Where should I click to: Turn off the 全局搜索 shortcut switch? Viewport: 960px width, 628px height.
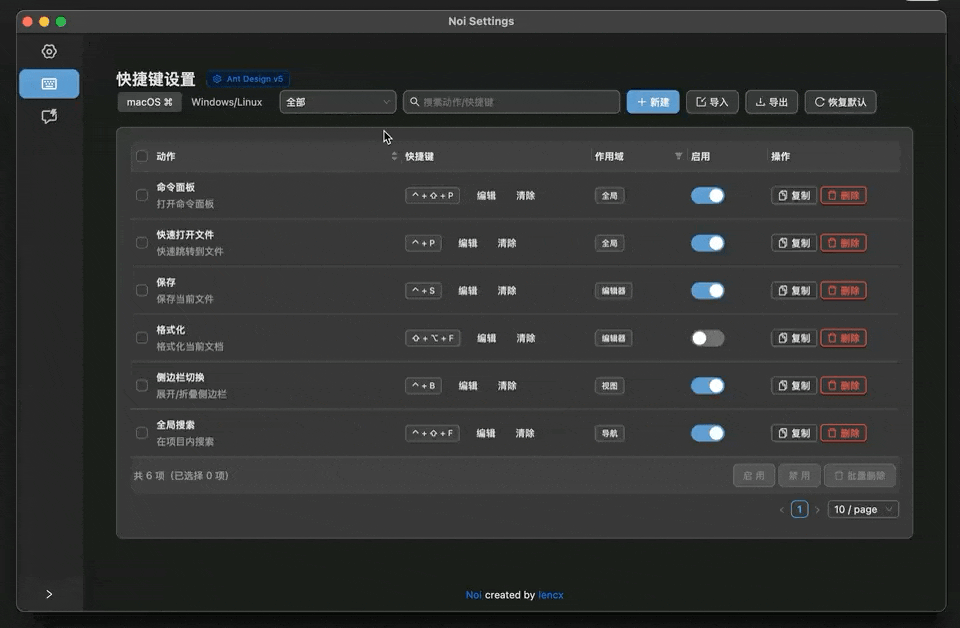coord(708,433)
